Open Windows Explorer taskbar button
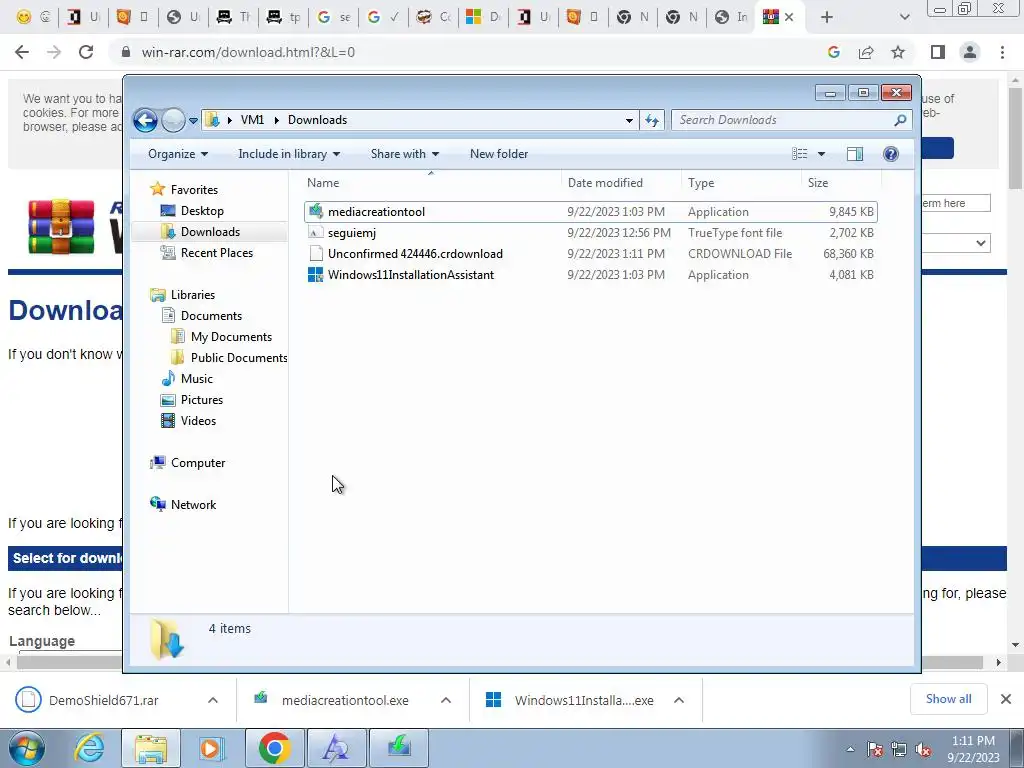 pyautogui.click(x=151, y=748)
